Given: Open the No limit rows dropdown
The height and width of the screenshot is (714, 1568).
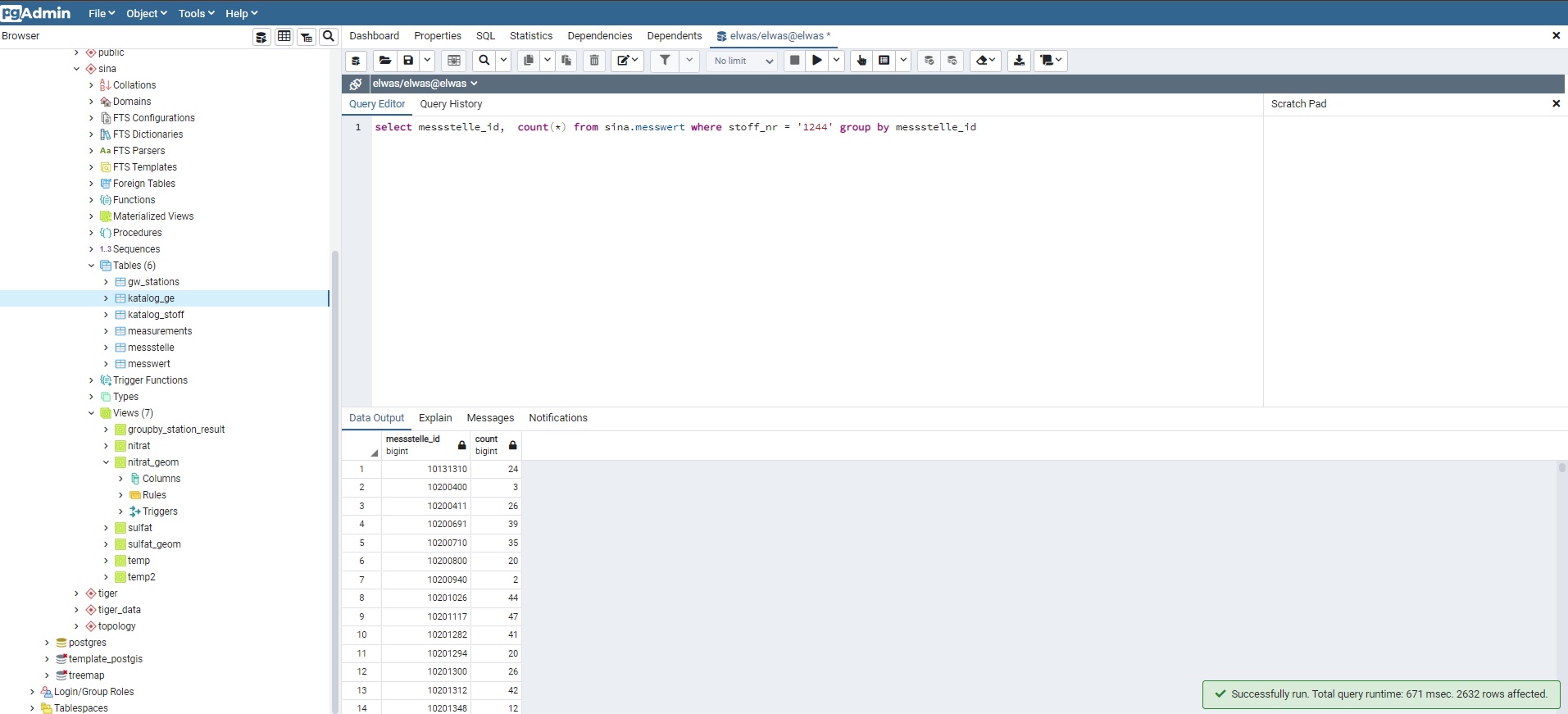Looking at the screenshot, I should pyautogui.click(x=742, y=61).
